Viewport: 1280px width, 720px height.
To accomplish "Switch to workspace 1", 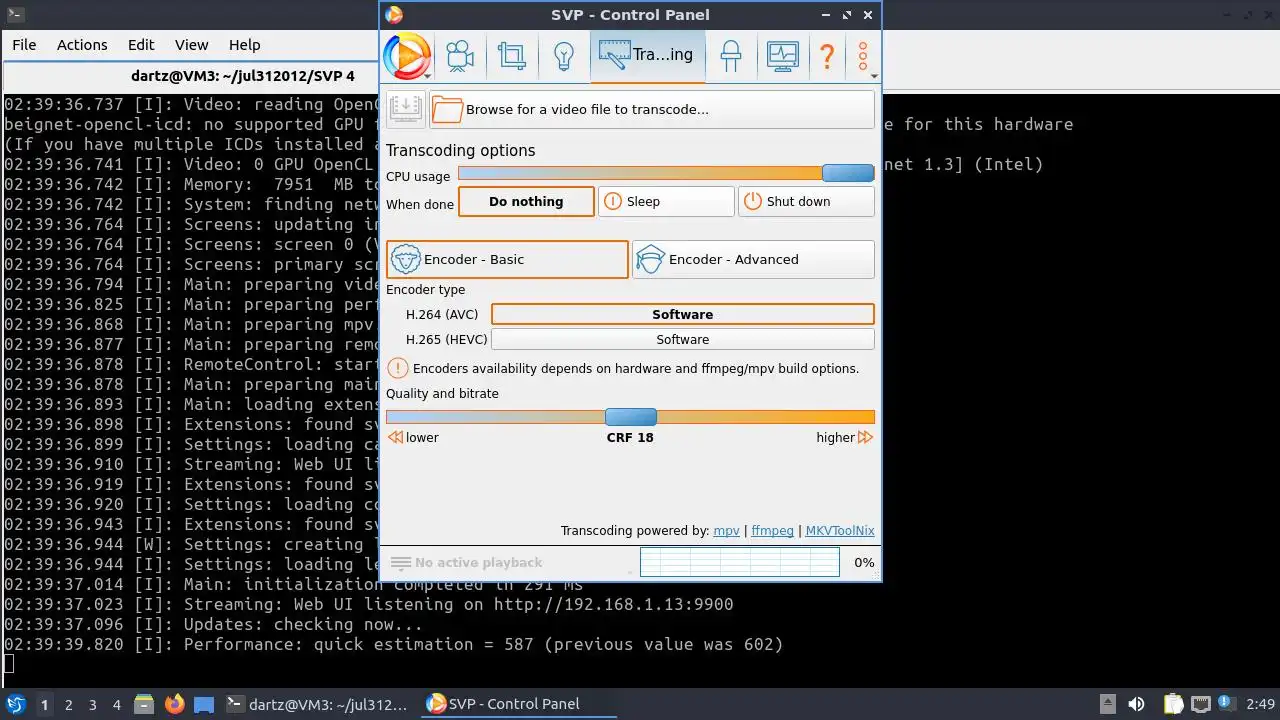I will (x=44, y=705).
